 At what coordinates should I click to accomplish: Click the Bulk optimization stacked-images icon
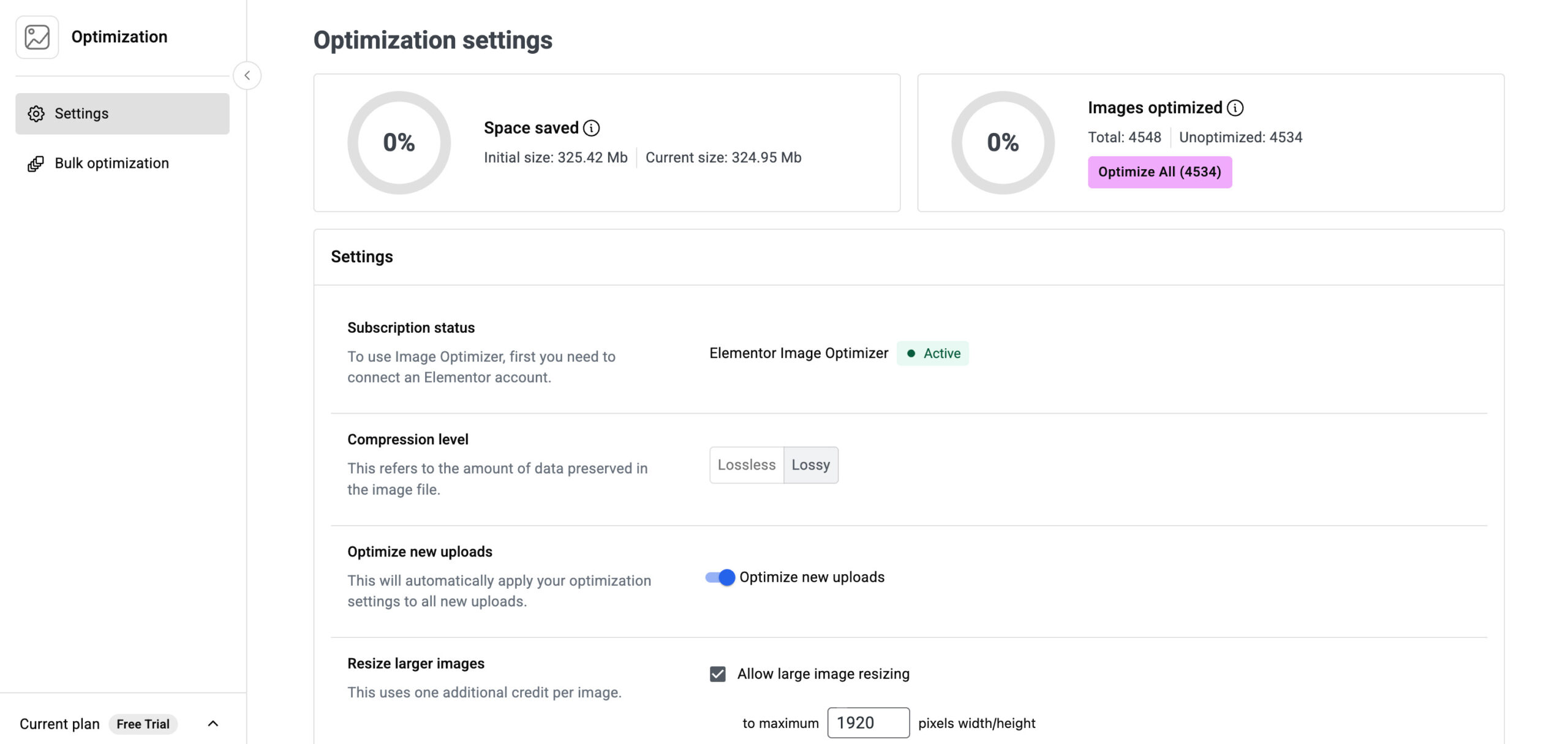pos(36,164)
